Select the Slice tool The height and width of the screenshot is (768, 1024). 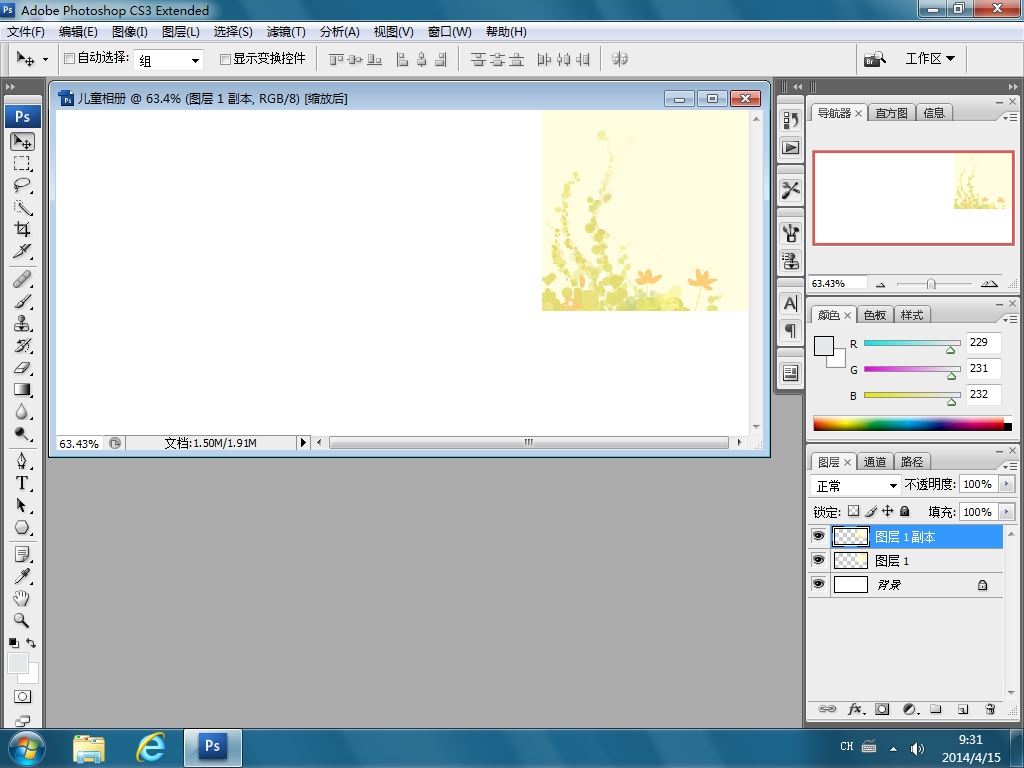[x=23, y=251]
